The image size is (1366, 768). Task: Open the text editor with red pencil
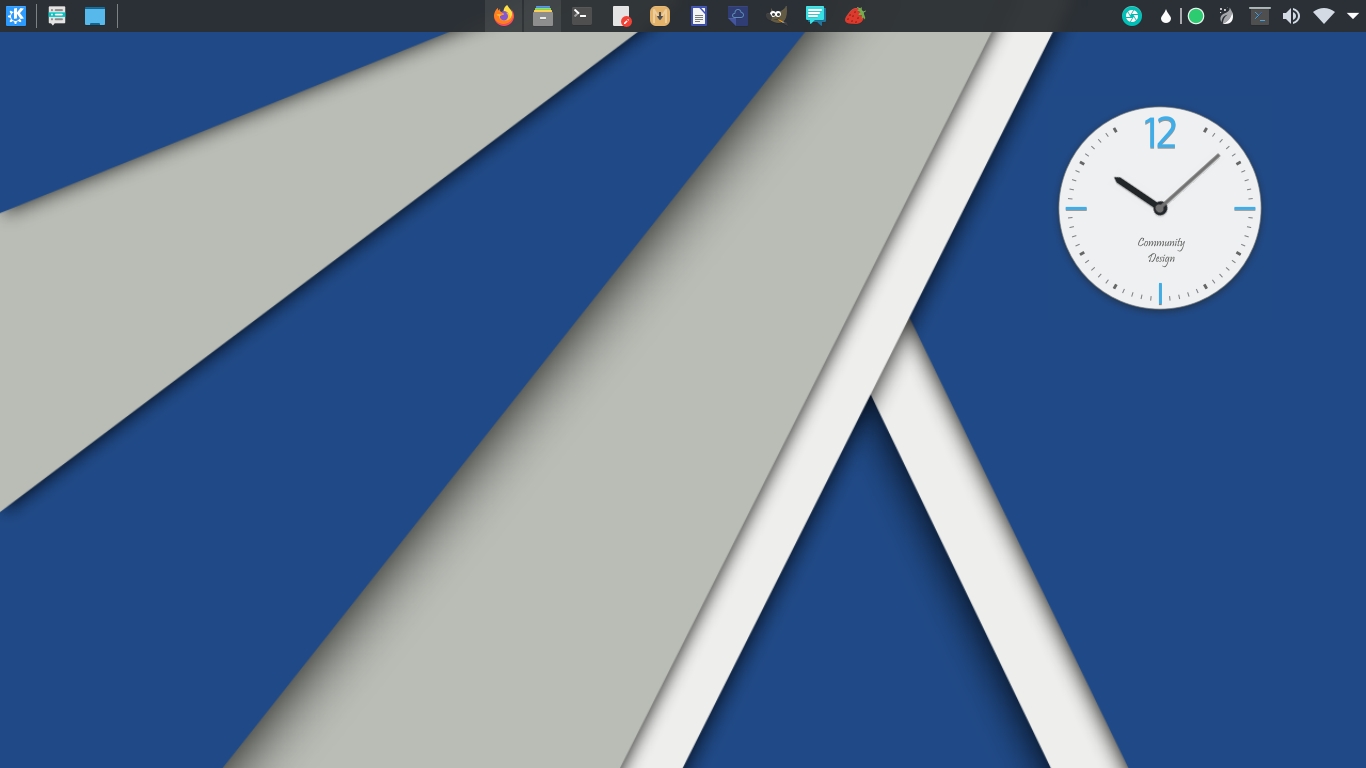pyautogui.click(x=621, y=16)
